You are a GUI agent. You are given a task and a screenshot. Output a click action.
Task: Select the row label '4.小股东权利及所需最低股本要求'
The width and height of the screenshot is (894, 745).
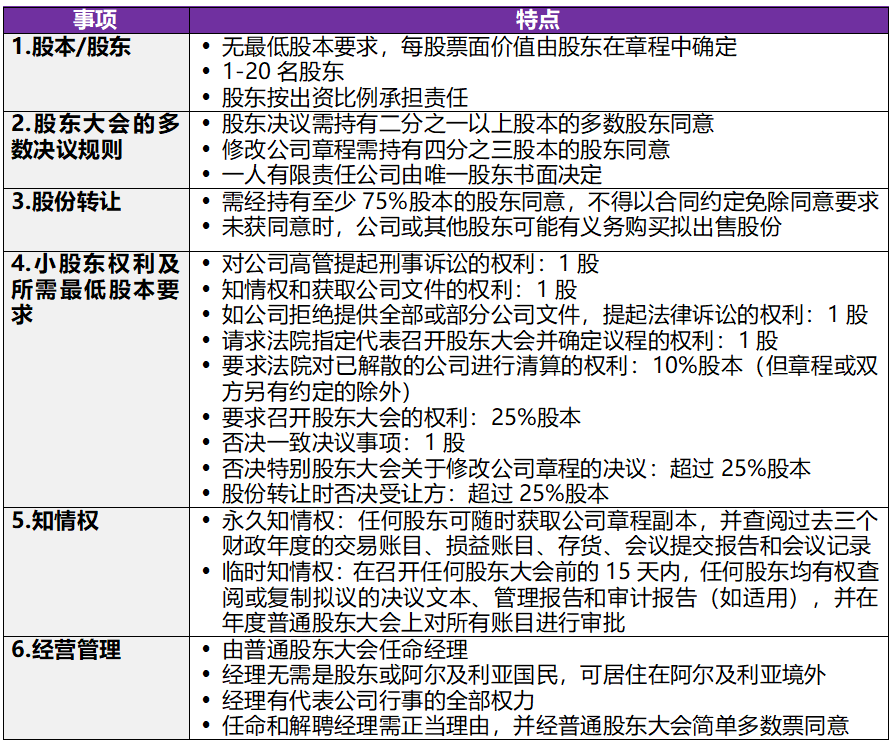[96, 289]
